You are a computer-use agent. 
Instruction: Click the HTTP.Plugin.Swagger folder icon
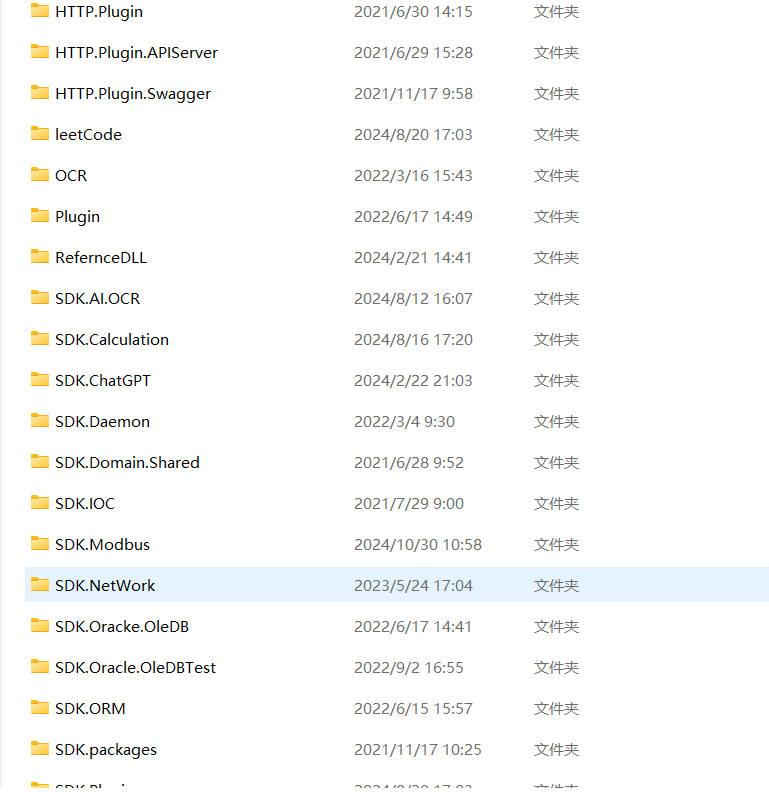[40, 92]
